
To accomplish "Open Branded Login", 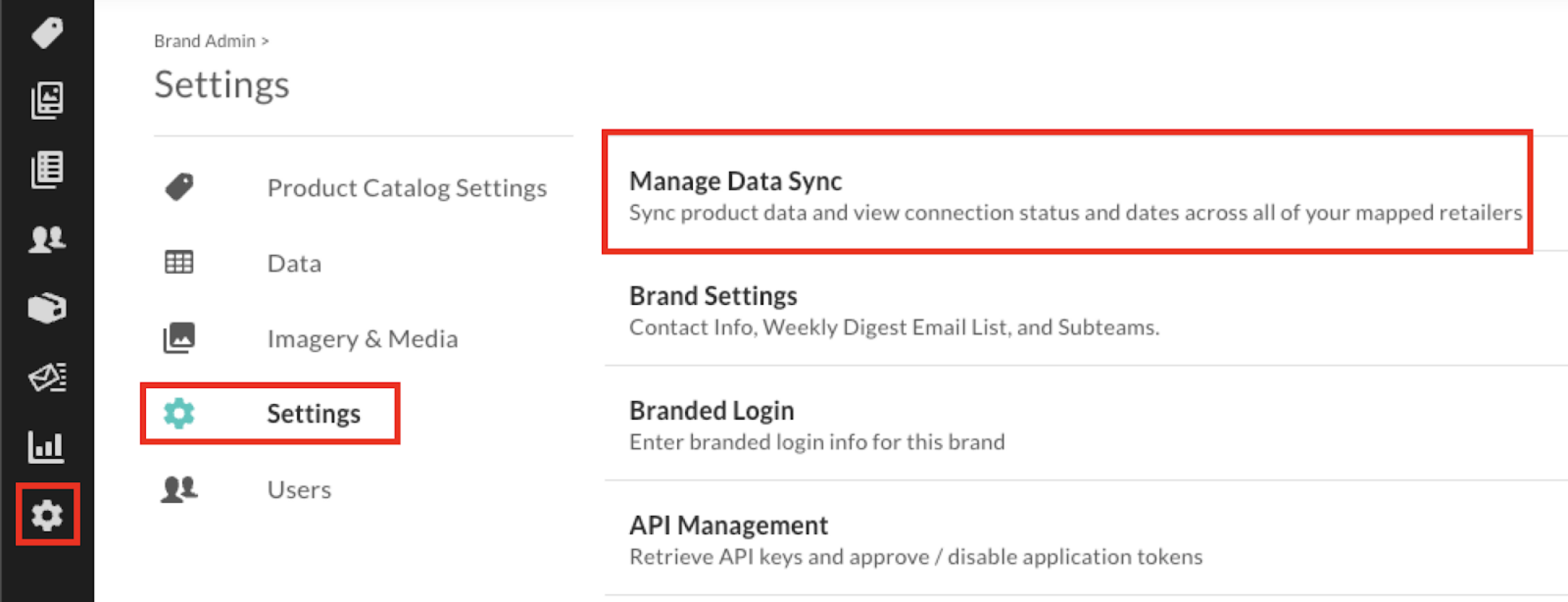I will pos(711,410).
